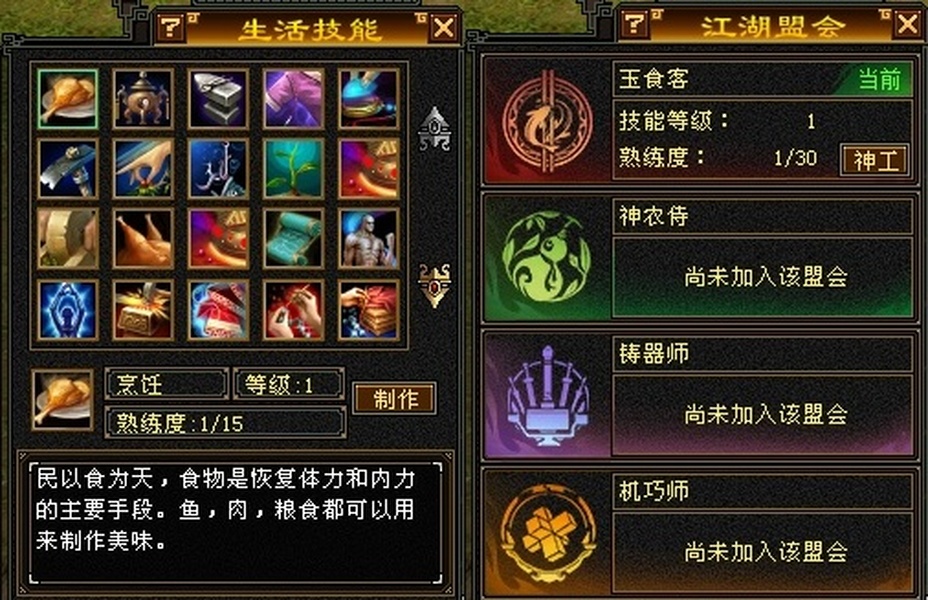Select the green sprout planting skill icon
This screenshot has height=600, width=928.
coord(294,169)
